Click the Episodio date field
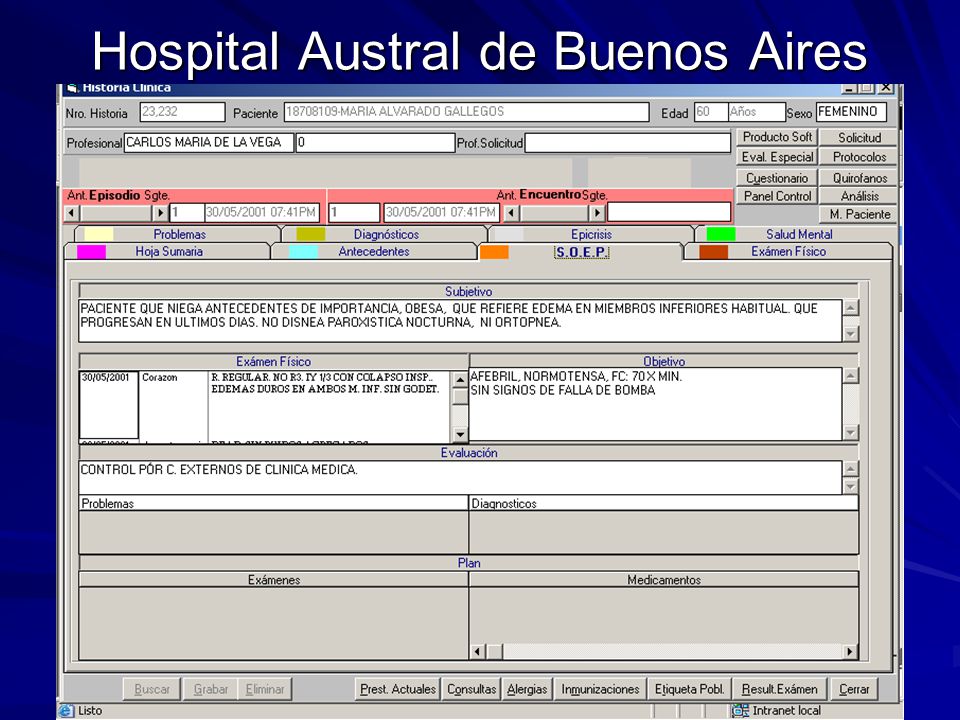This screenshot has width=960, height=720. 261,212
